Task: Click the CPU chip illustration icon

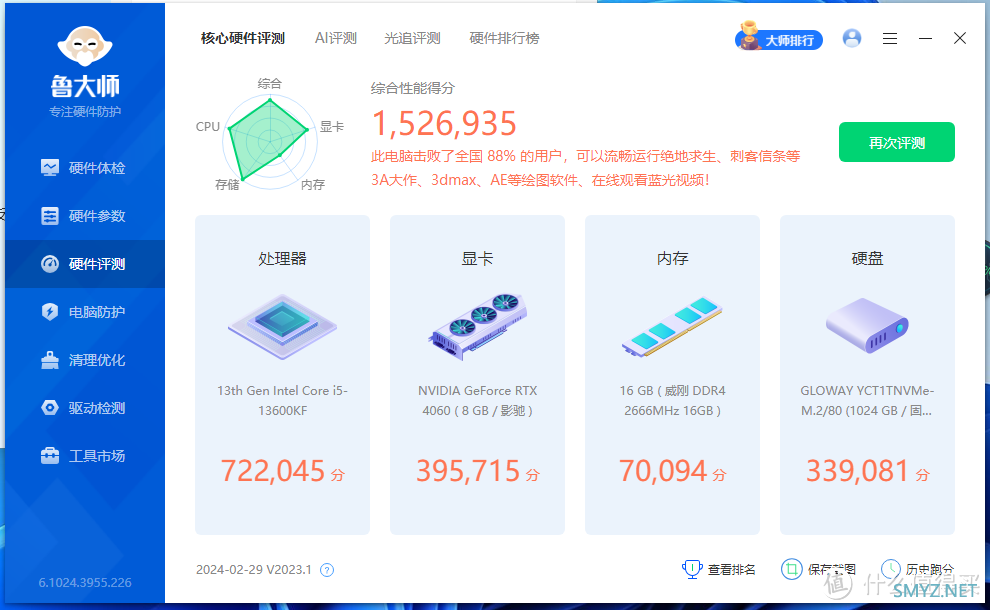Action: (x=282, y=326)
